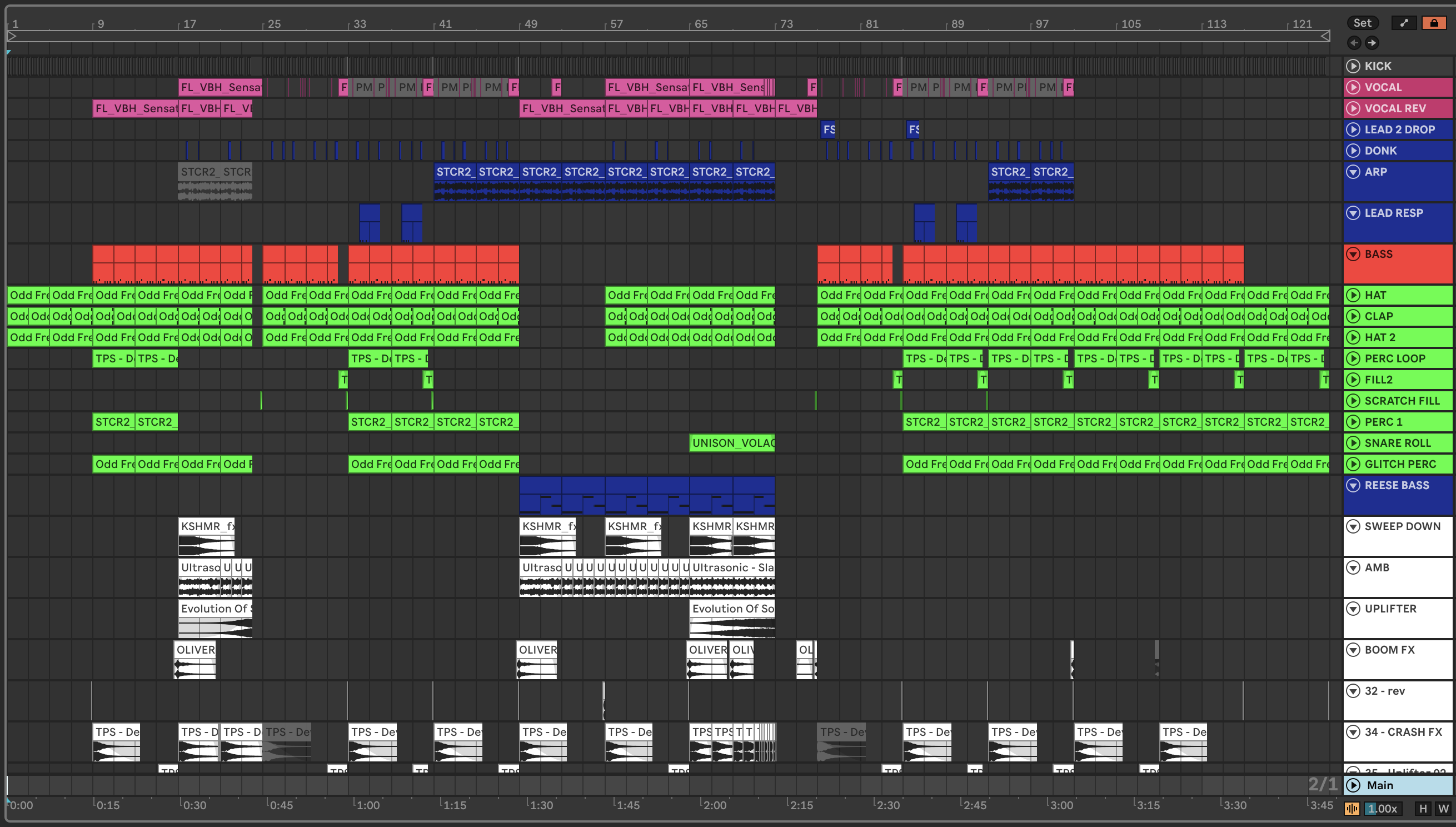Unfold the DONK track
Screen dimensions: 1456x827
coord(1353,150)
